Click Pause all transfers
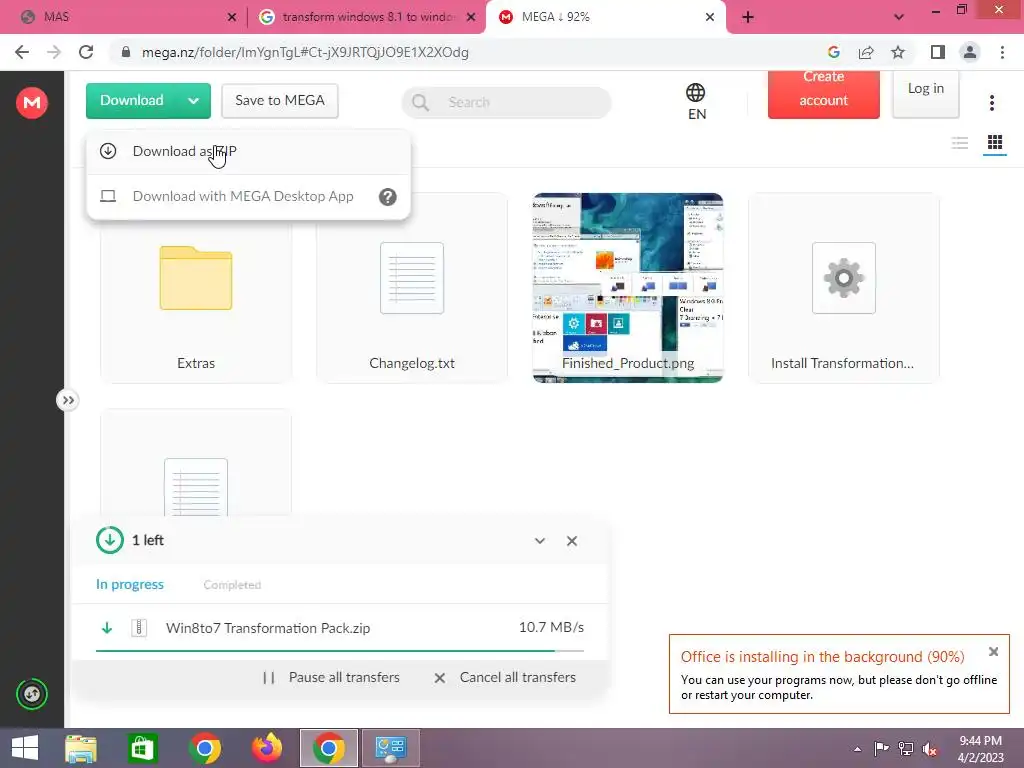The height and width of the screenshot is (768, 1024). coord(332,678)
